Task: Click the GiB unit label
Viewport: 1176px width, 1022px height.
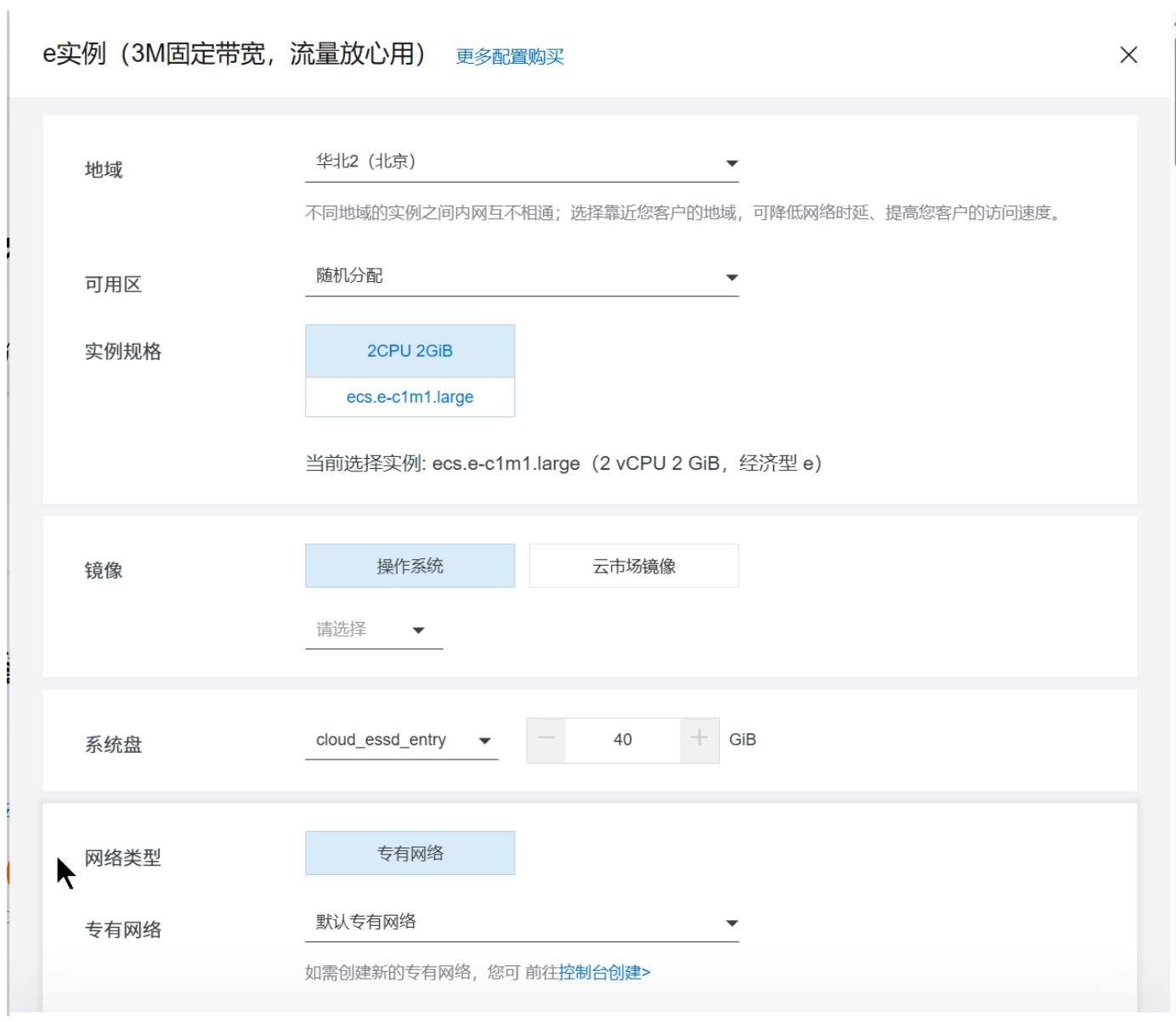Action: [743, 740]
